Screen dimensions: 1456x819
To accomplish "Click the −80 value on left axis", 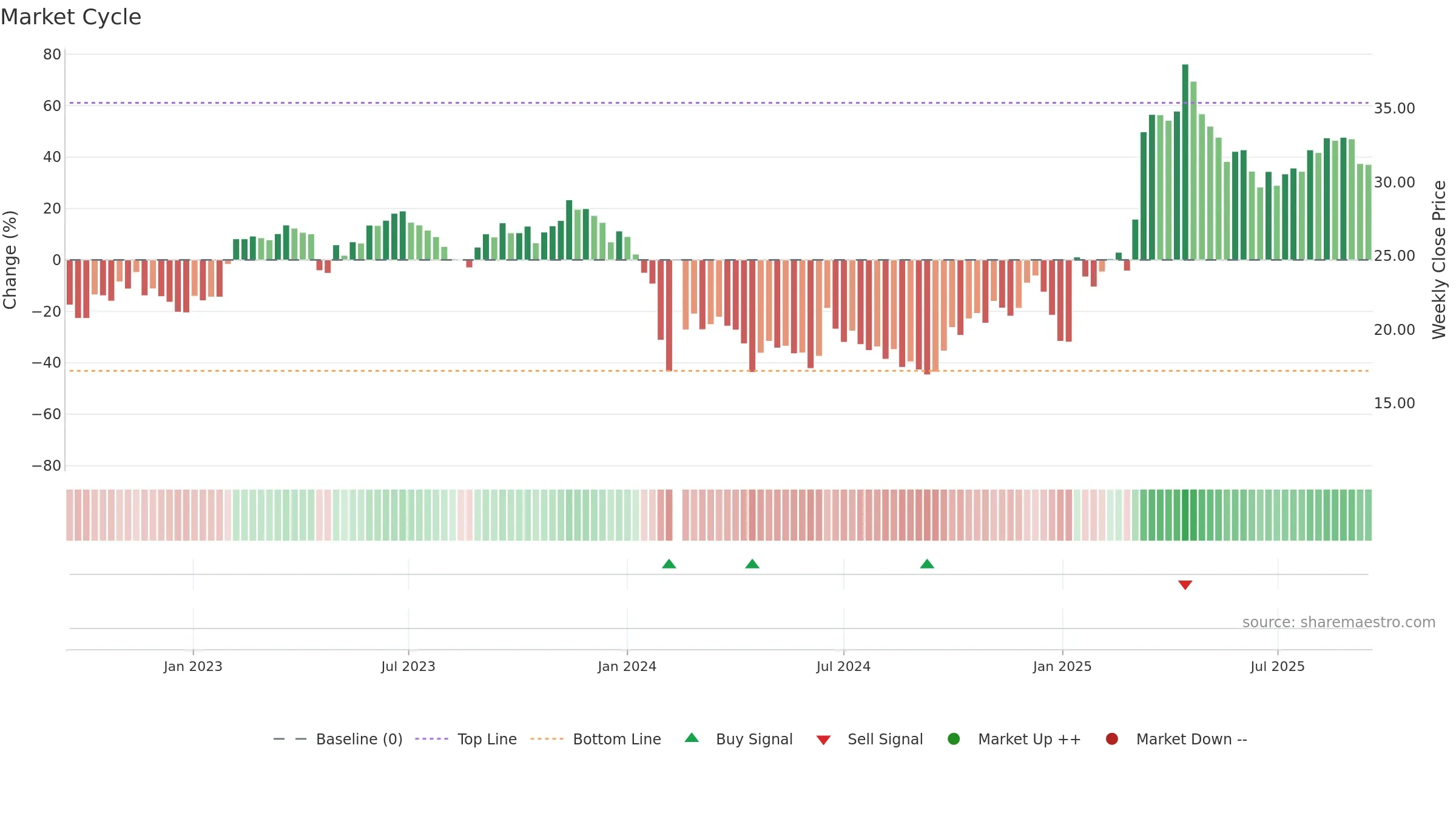I will pos(47,466).
